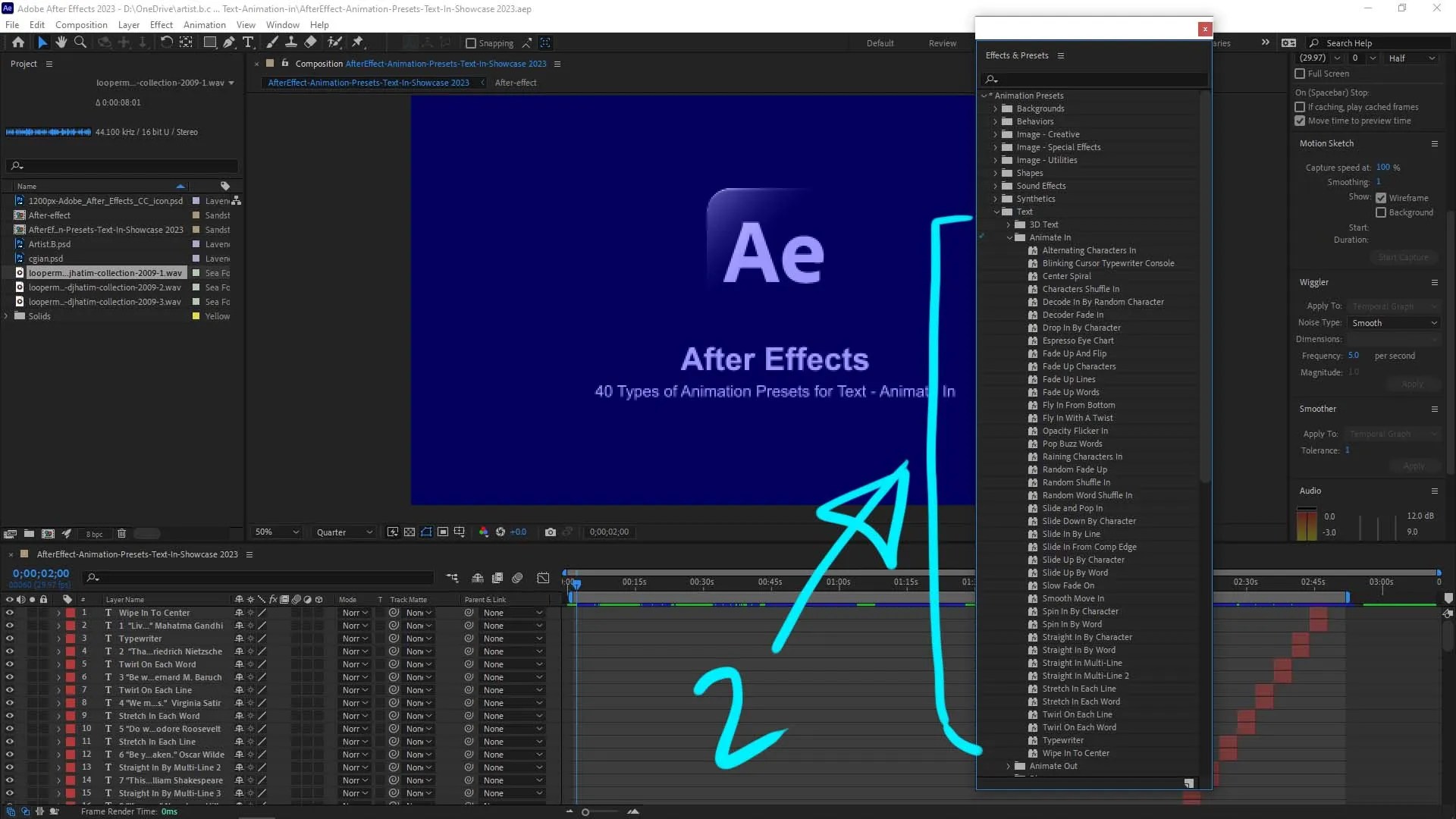Enable the Snapping checkbox
The height and width of the screenshot is (819, 1456).
click(471, 43)
